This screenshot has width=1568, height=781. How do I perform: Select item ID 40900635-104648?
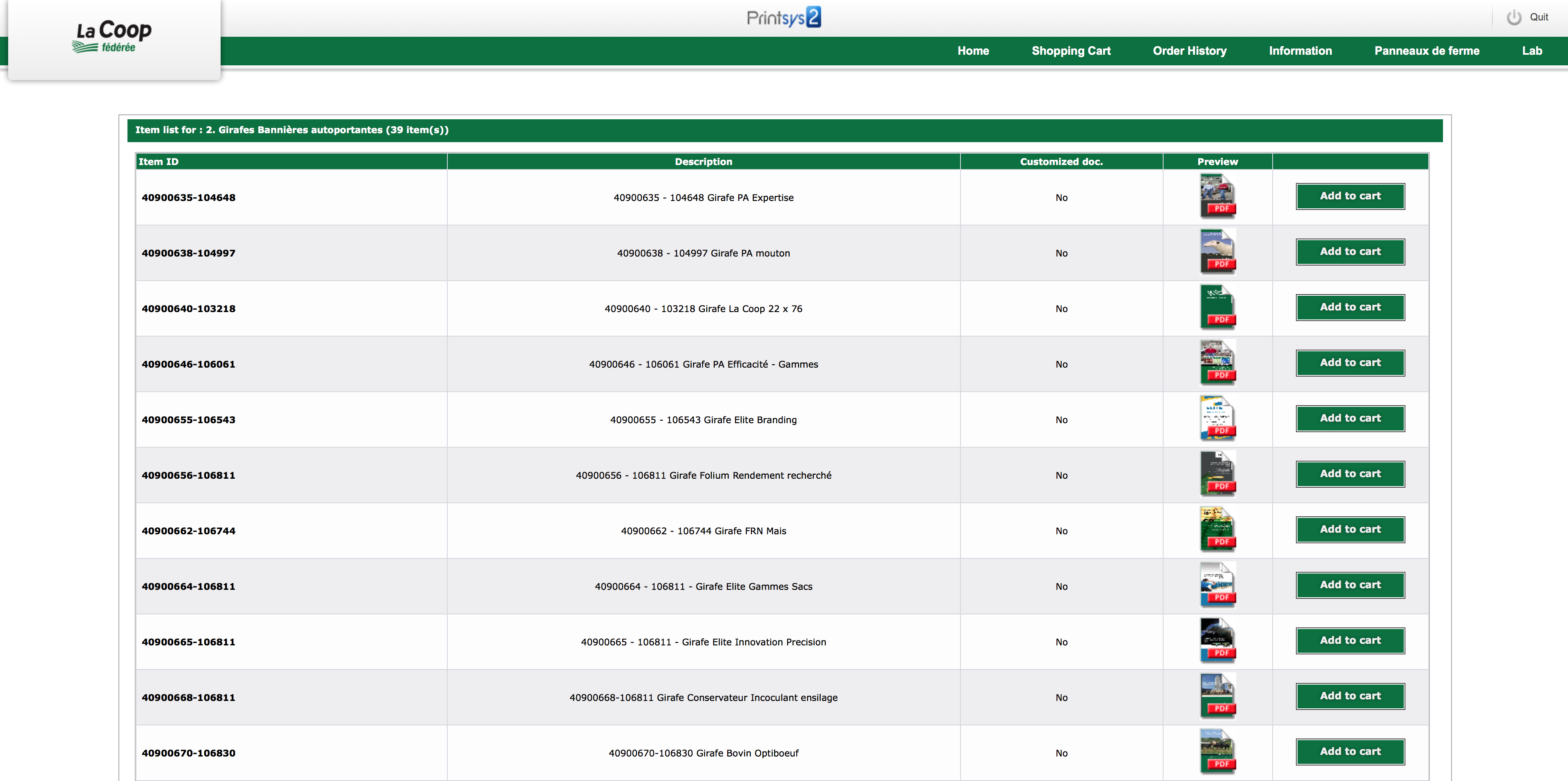[188, 197]
